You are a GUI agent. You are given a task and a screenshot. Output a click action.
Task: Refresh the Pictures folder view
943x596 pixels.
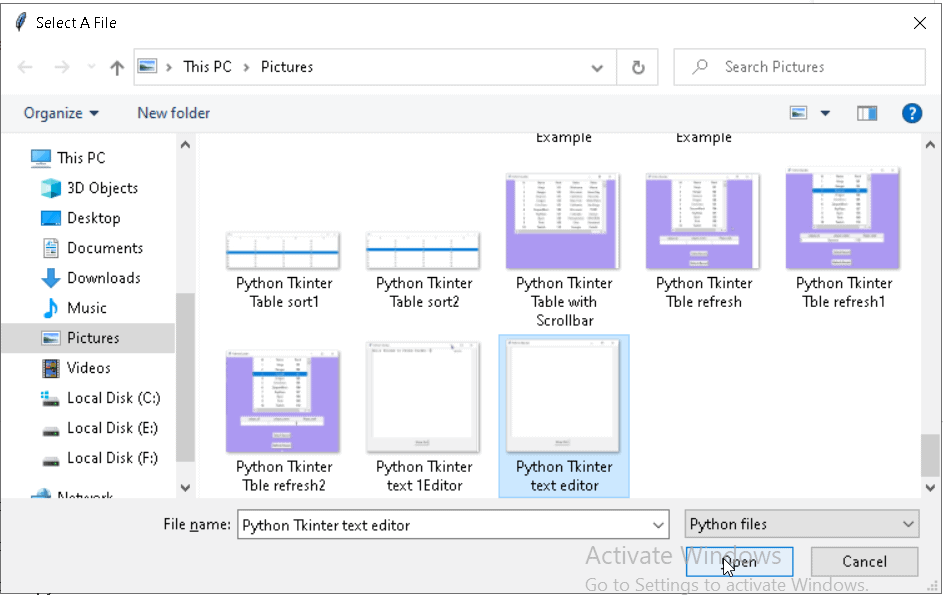[x=637, y=67]
